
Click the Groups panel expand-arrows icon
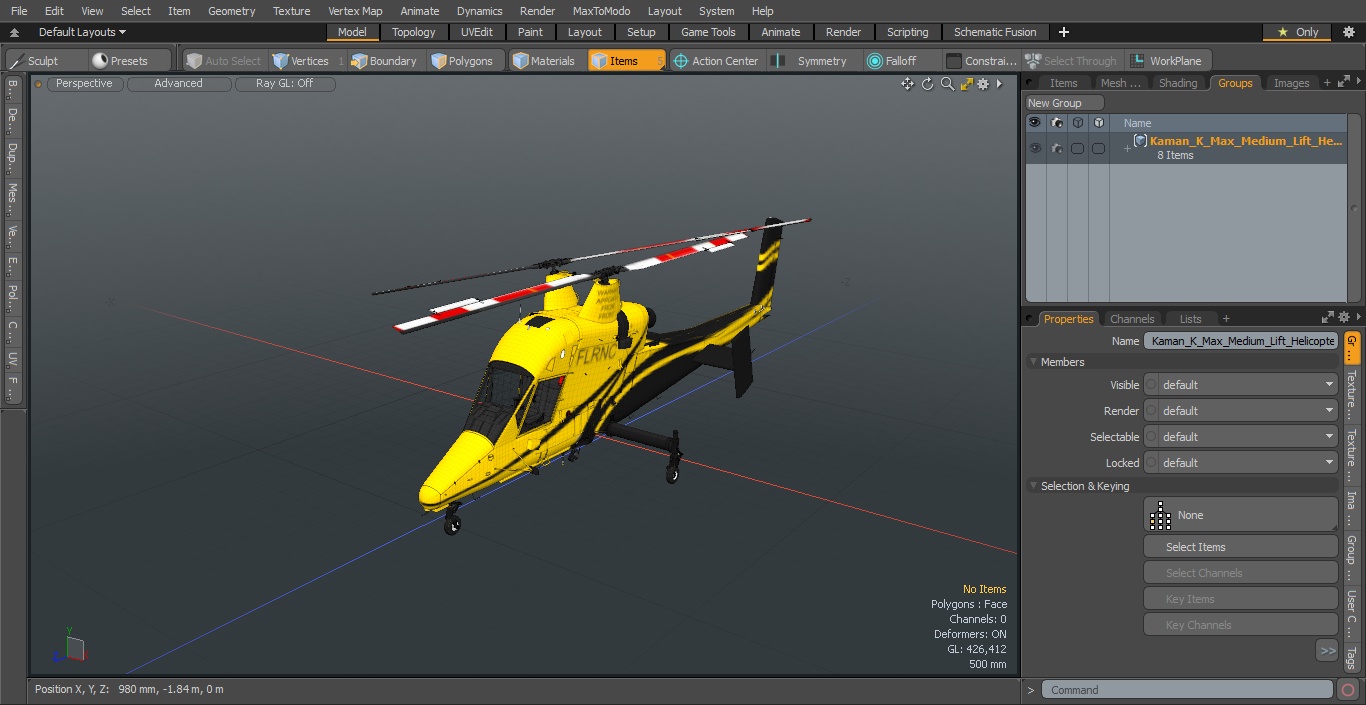1344,83
